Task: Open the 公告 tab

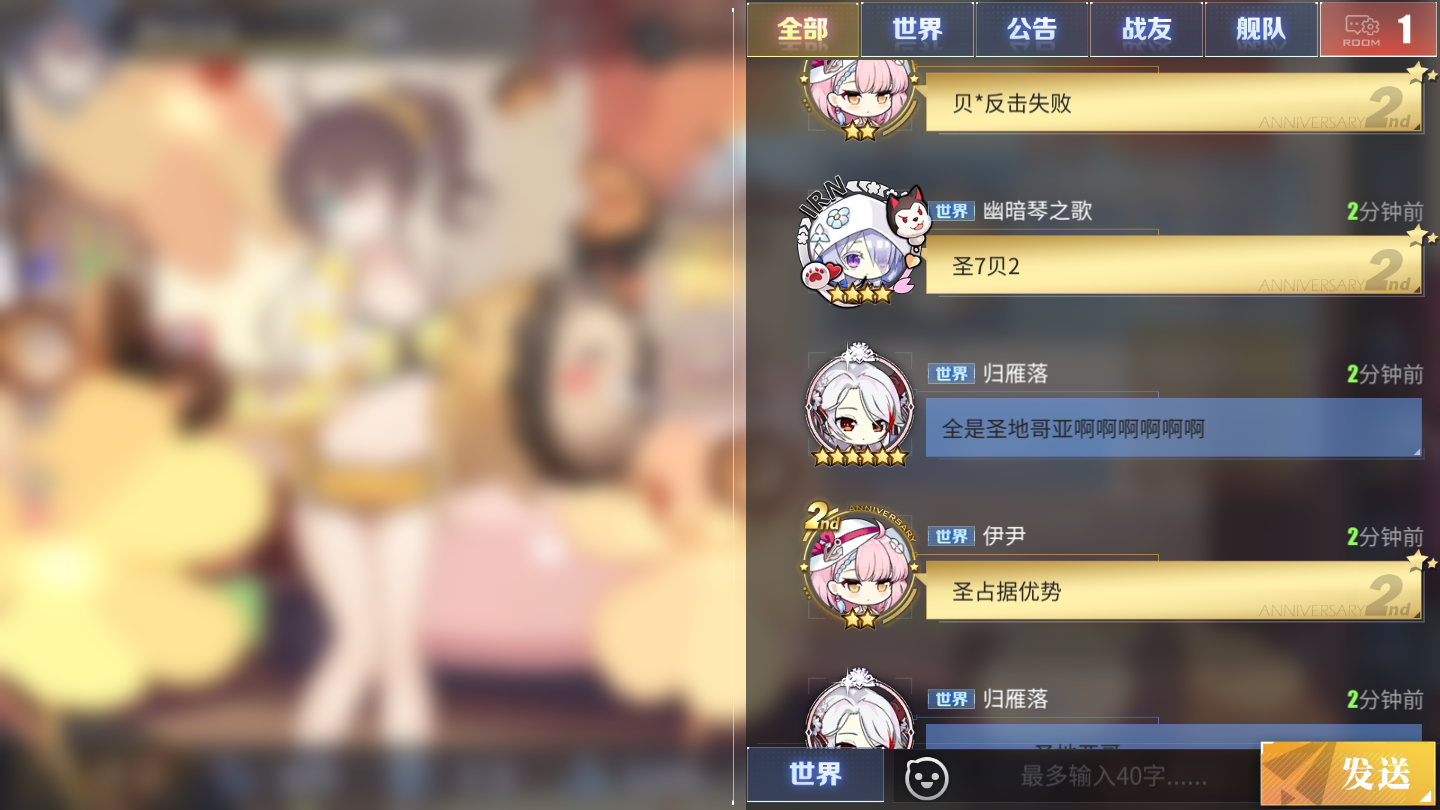Action: [x=1032, y=29]
